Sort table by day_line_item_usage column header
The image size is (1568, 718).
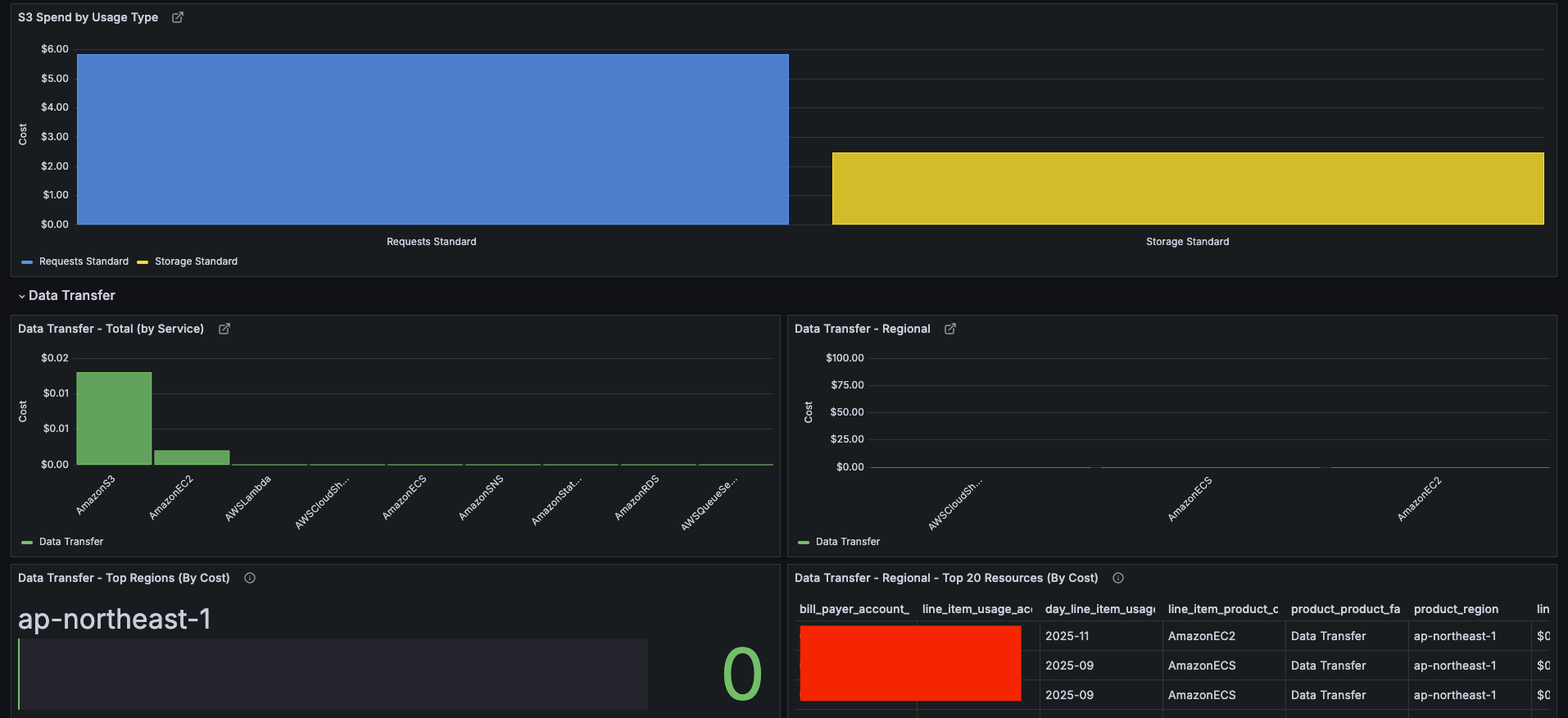point(1099,609)
